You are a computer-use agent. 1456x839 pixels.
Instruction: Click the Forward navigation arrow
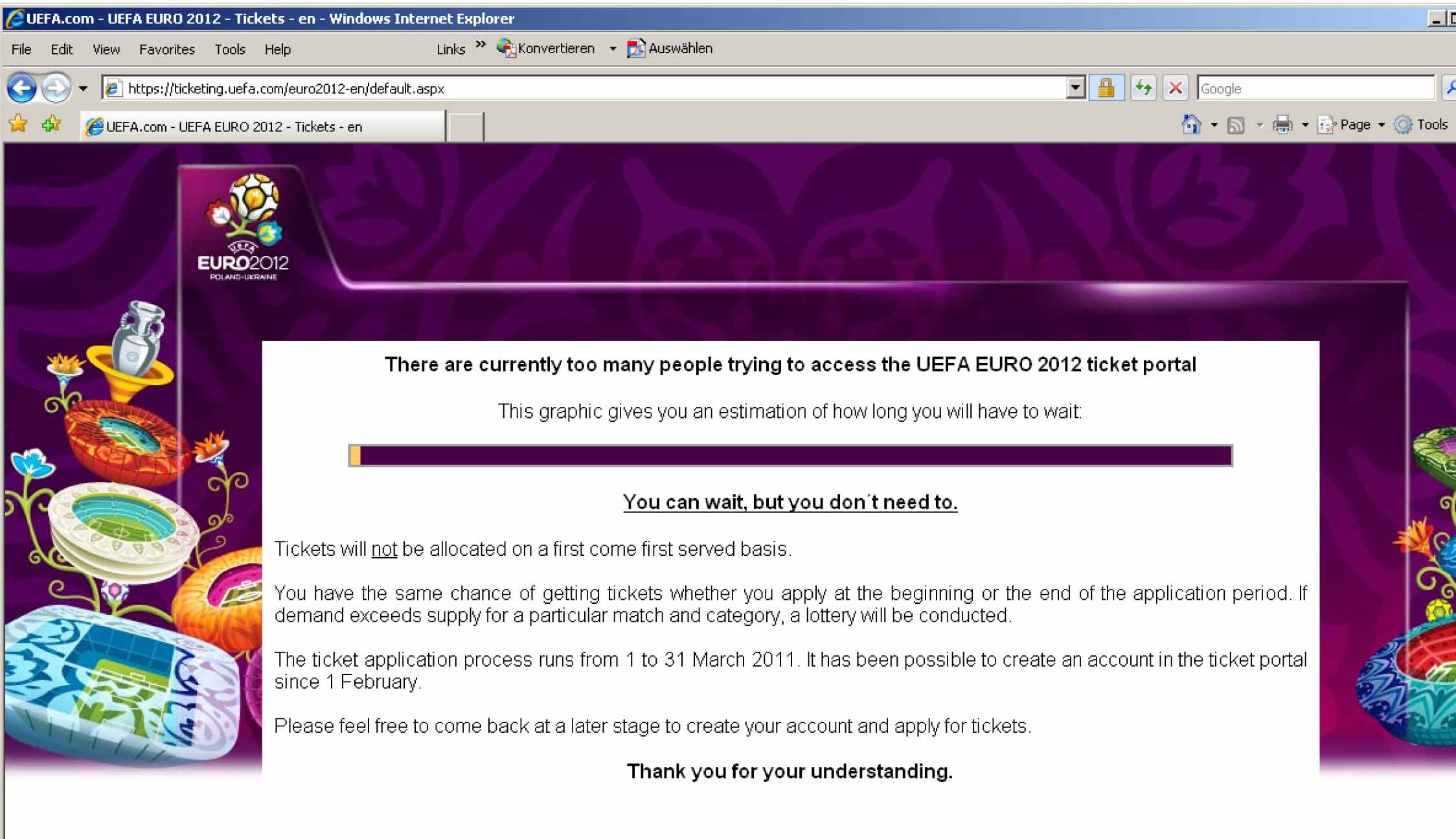point(56,88)
